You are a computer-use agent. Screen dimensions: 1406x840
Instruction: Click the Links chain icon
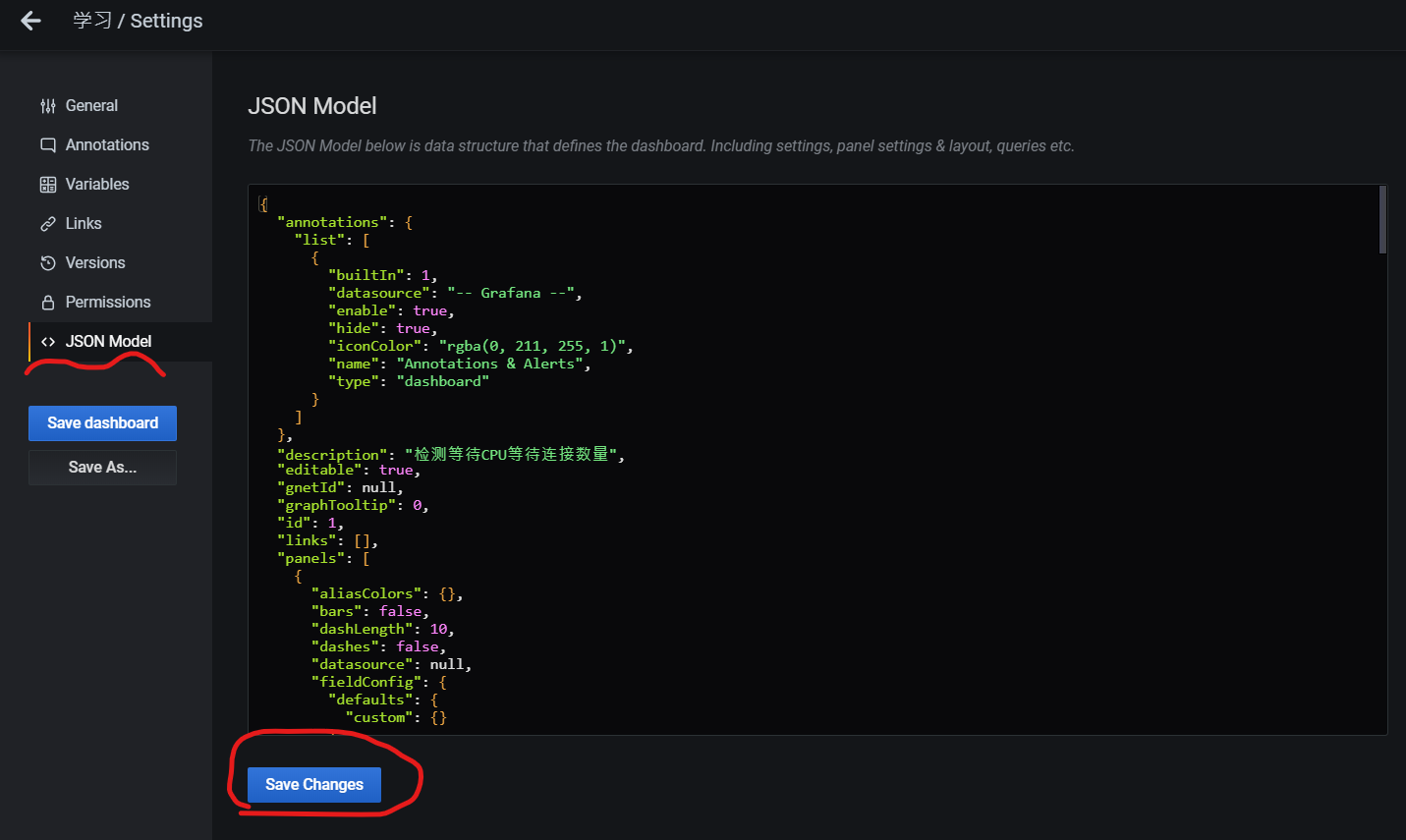pos(47,224)
